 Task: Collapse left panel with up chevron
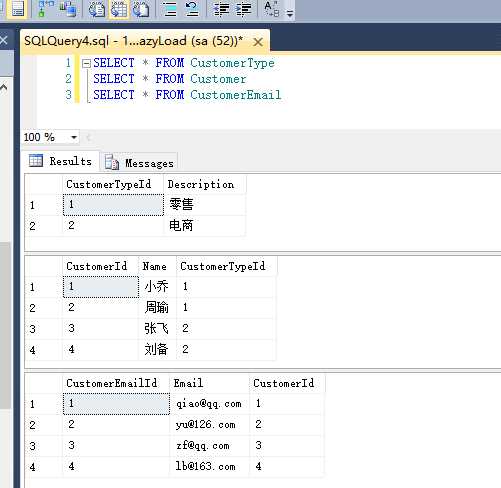(4, 87)
